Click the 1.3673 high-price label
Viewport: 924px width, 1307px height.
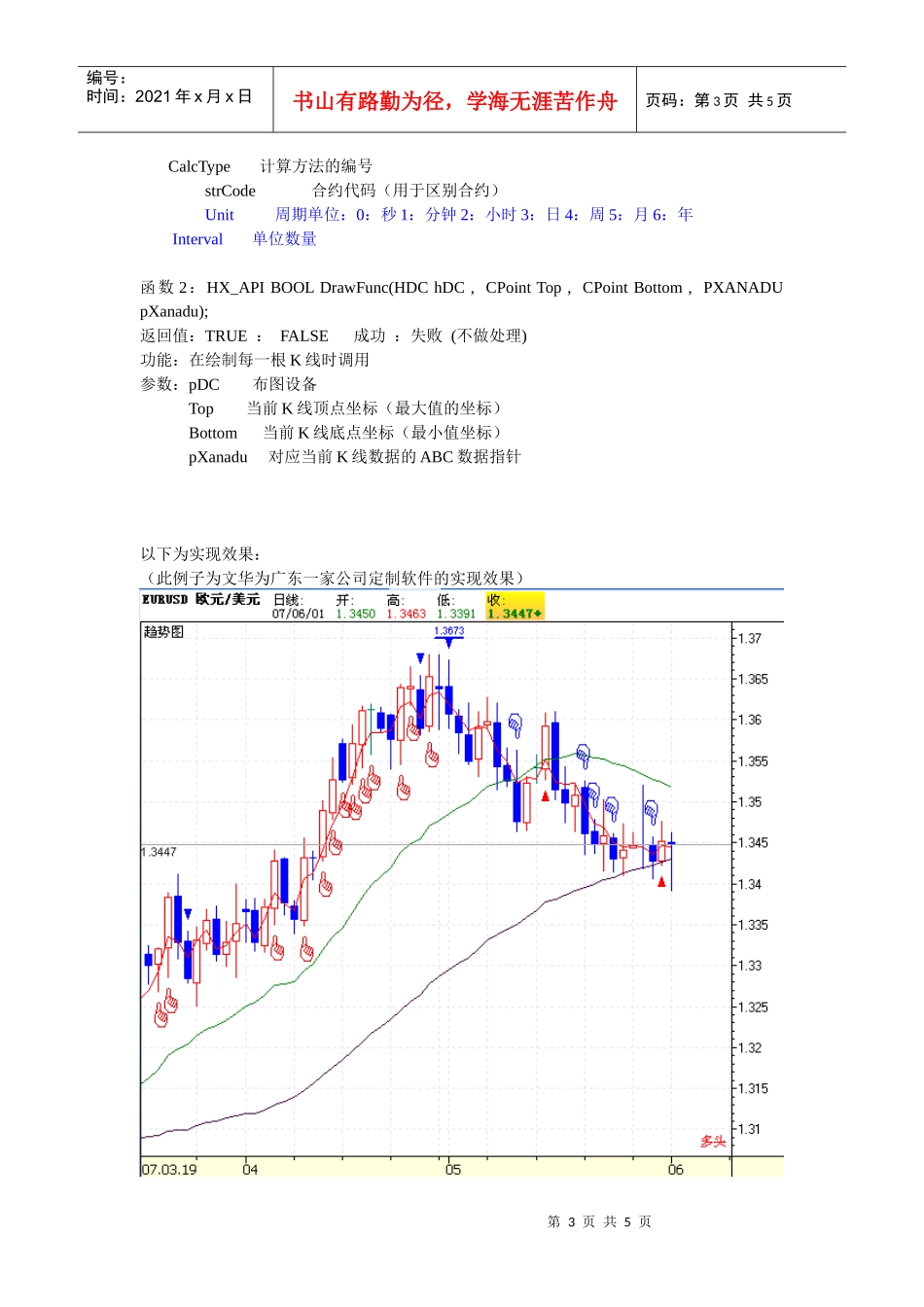(x=448, y=631)
